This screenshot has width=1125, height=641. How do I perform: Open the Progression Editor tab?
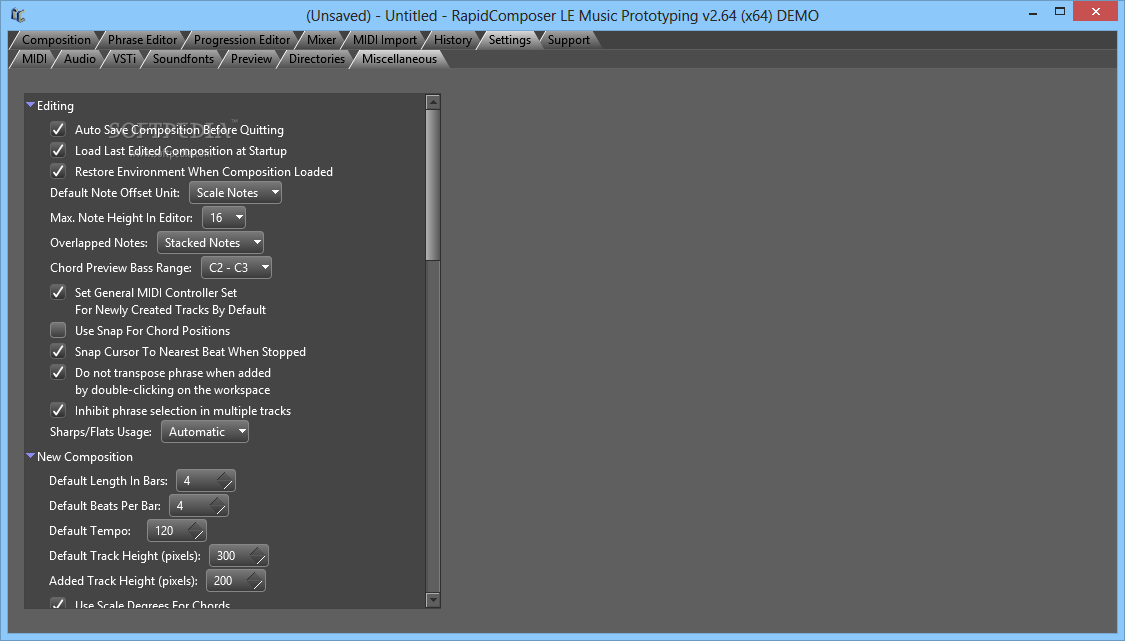(x=242, y=40)
